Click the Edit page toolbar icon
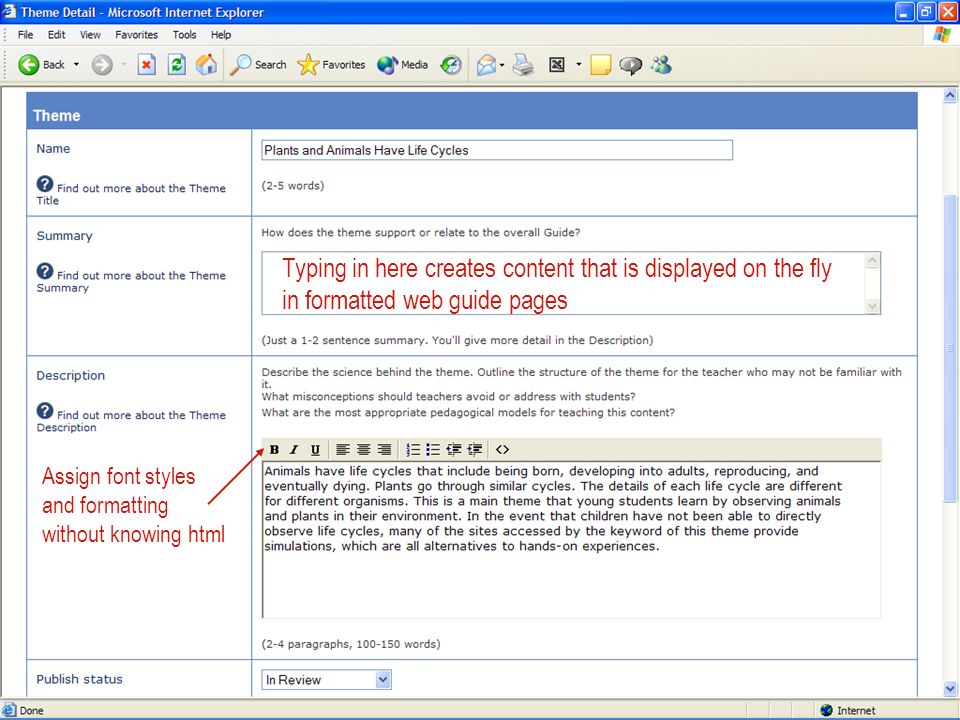The height and width of the screenshot is (720, 960). 557,64
